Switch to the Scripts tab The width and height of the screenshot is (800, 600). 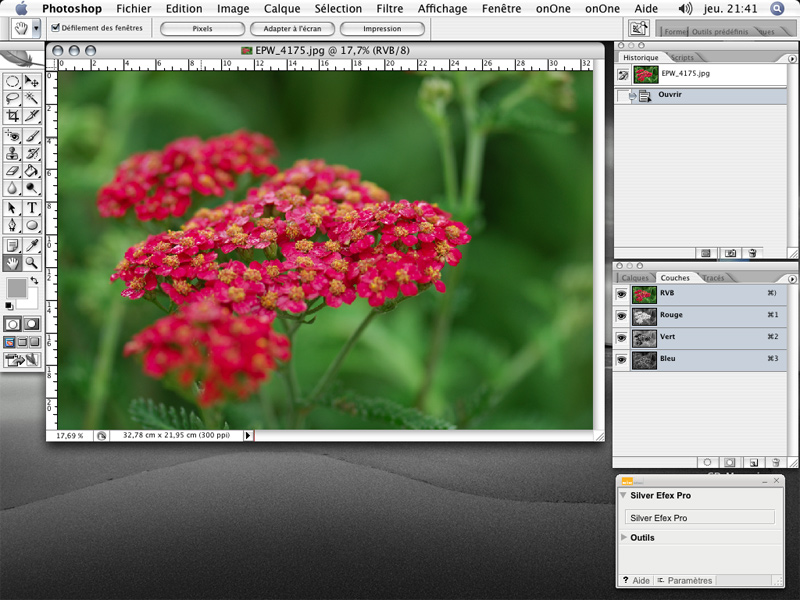coord(683,58)
